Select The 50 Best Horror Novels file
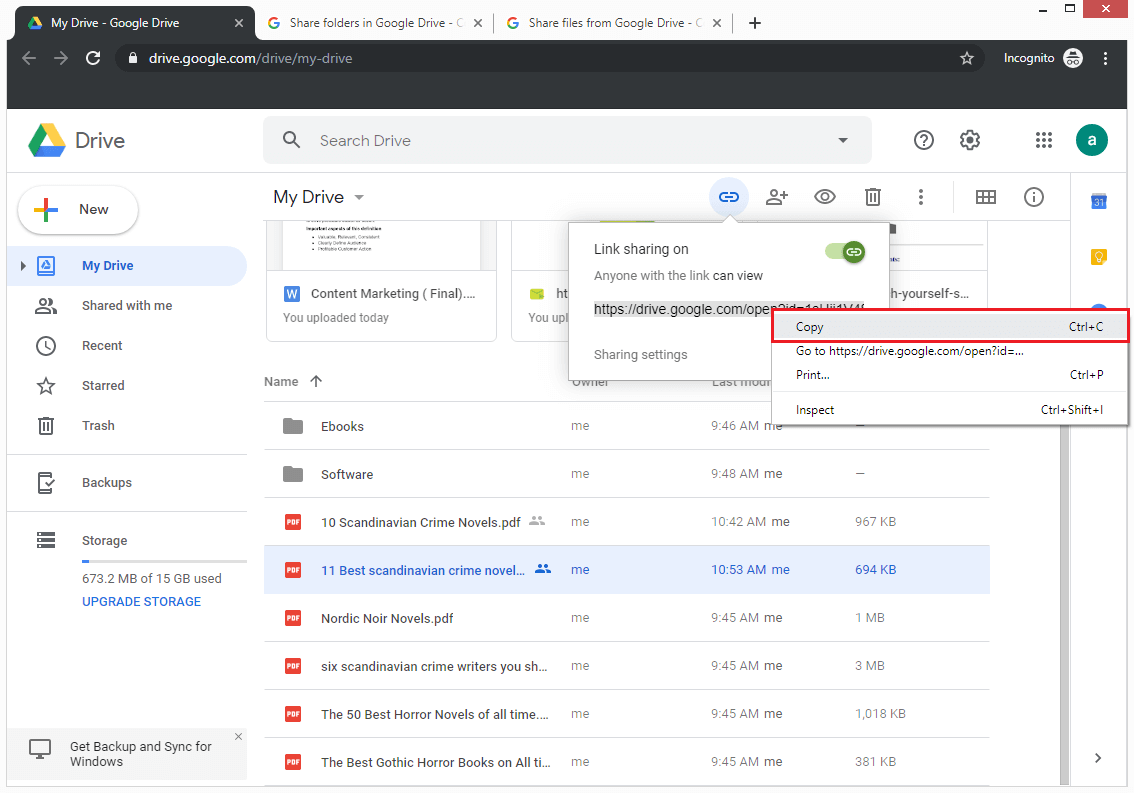The width and height of the screenshot is (1134, 793). tap(626, 714)
